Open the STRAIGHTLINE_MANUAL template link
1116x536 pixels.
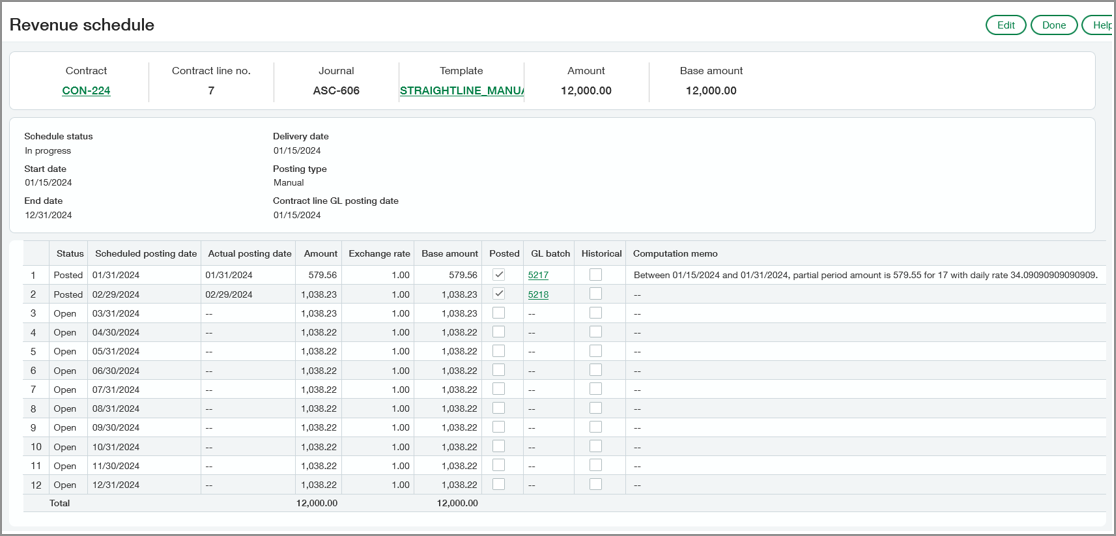pos(461,91)
